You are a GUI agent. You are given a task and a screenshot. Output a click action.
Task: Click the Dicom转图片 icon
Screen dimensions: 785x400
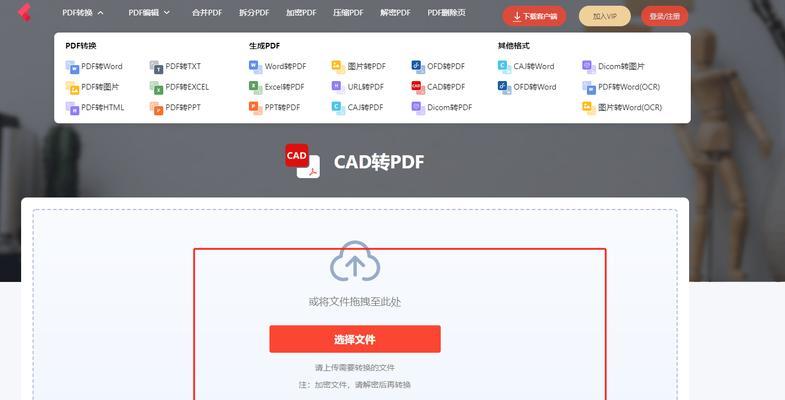pos(589,67)
